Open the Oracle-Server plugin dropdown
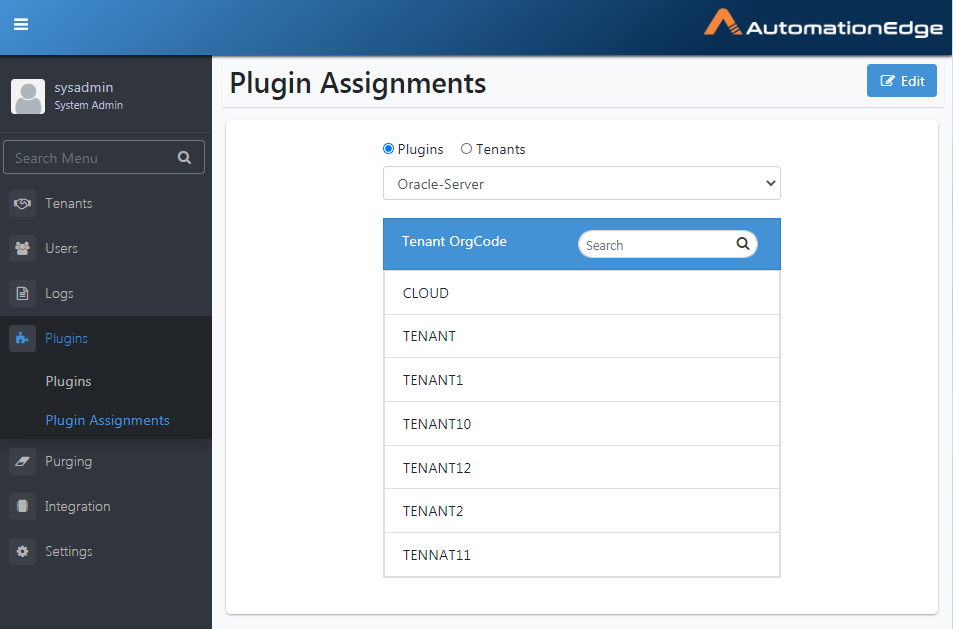The width and height of the screenshot is (953, 629). (582, 184)
